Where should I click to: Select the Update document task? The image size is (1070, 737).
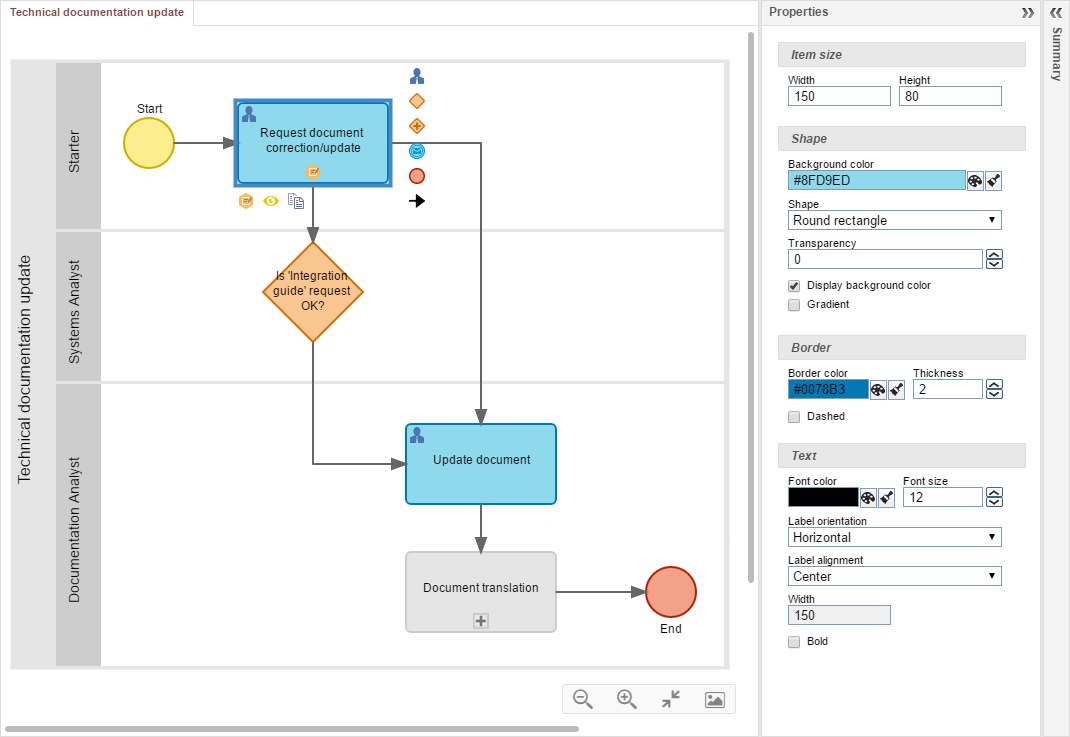coord(481,464)
